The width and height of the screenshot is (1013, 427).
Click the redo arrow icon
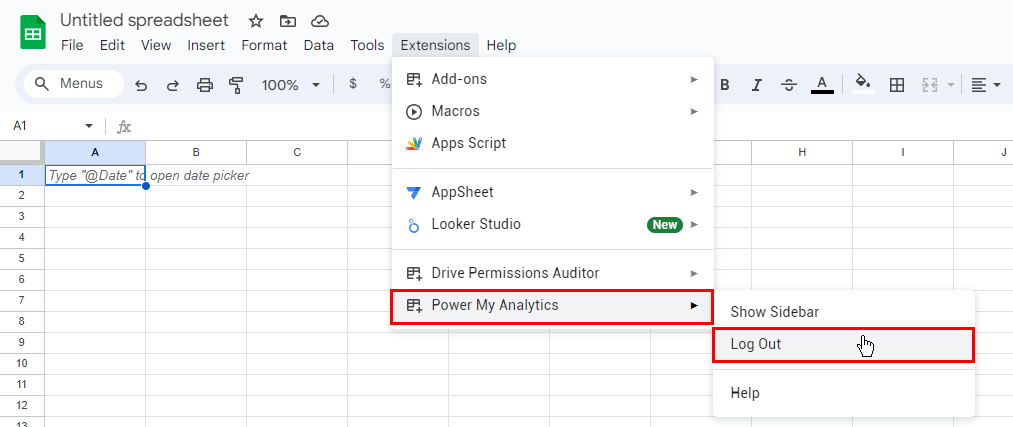click(172, 85)
